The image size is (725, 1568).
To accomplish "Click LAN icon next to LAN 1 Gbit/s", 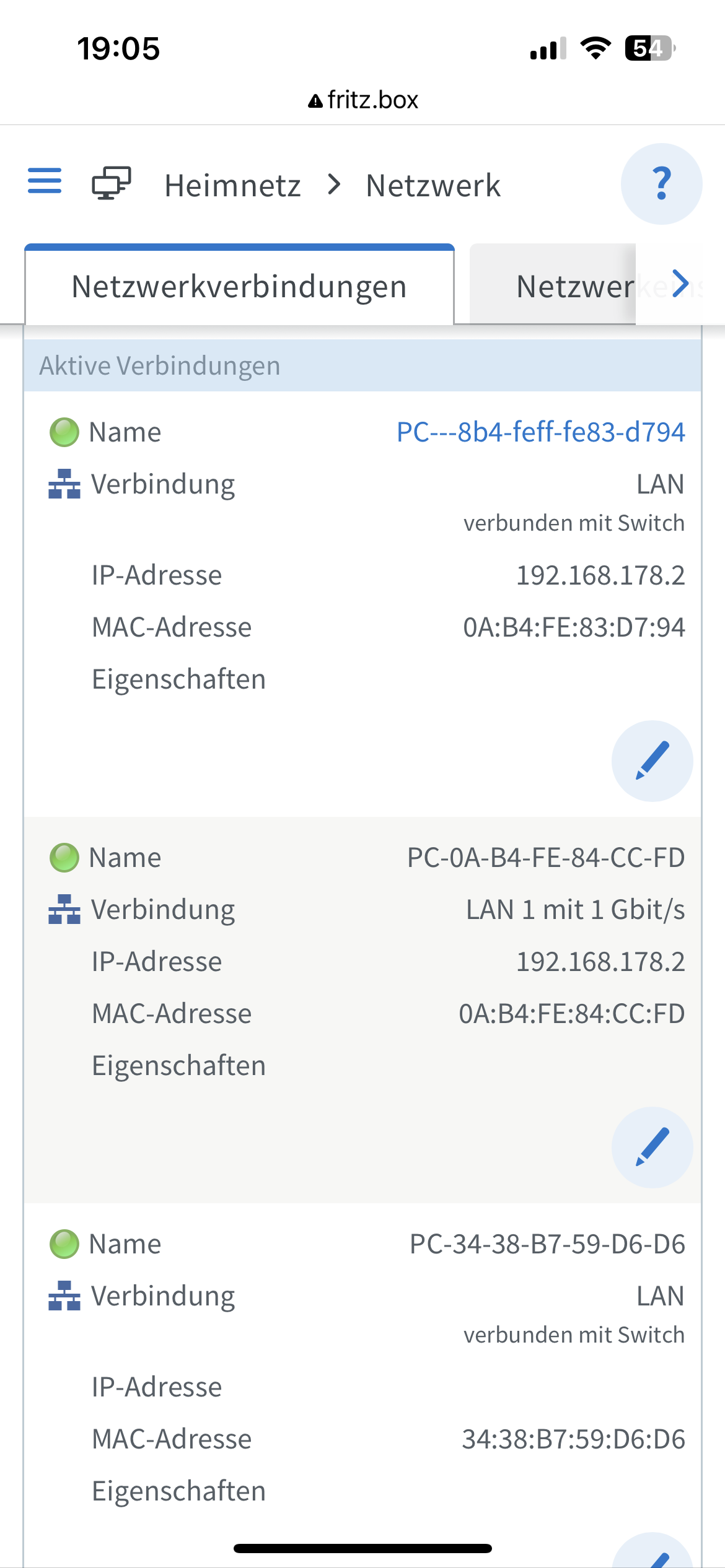I will [64, 910].
